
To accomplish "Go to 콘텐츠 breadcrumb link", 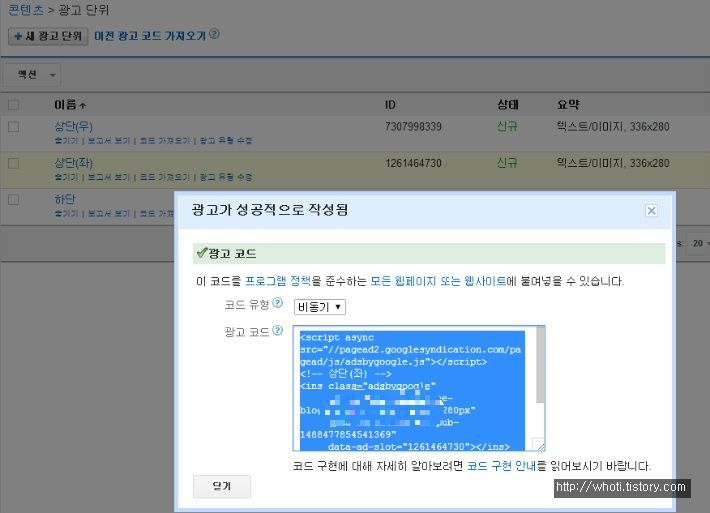I will [26, 10].
